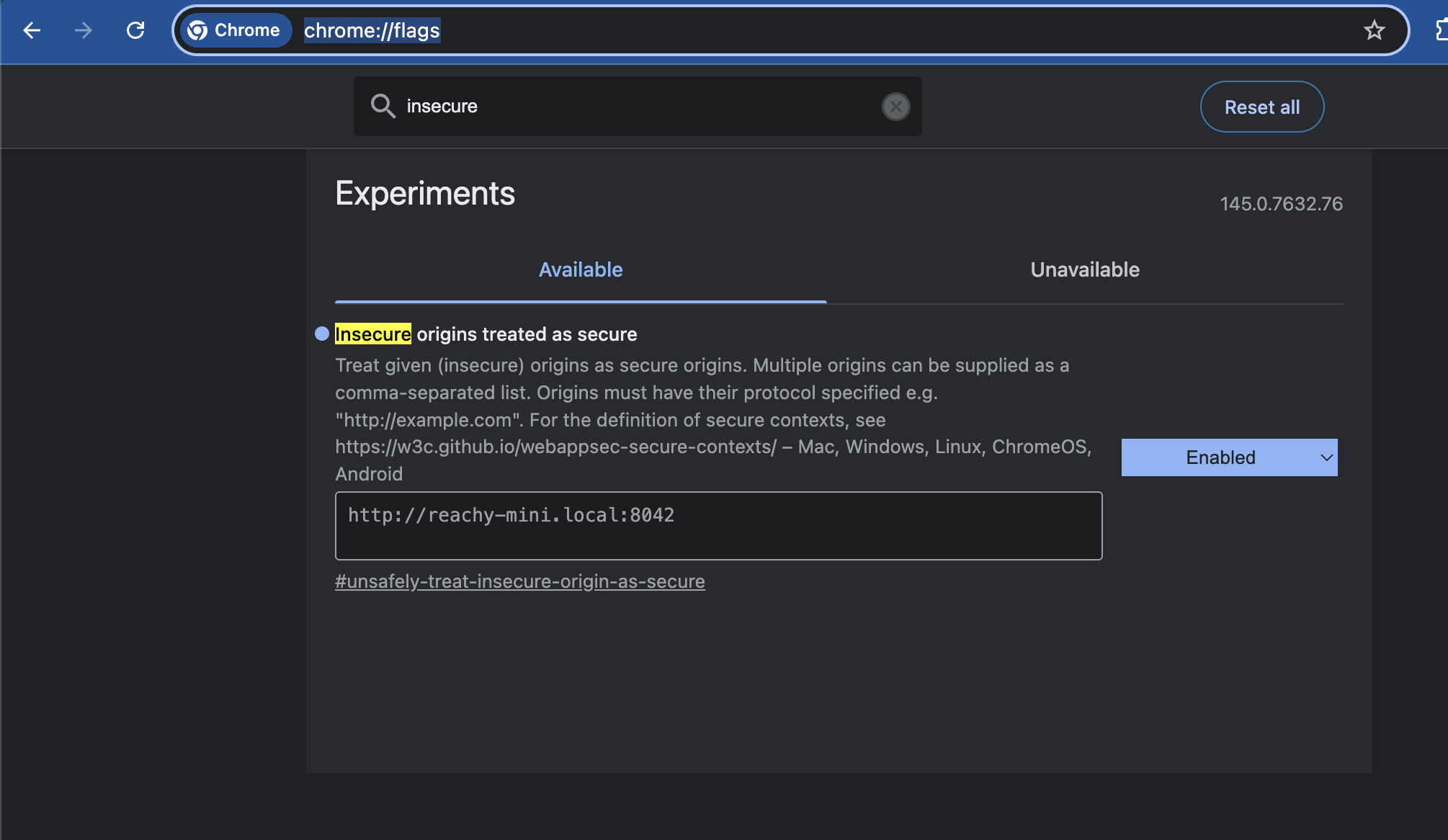This screenshot has width=1448, height=840.
Task: Click the Experiments heading
Action: [425, 193]
